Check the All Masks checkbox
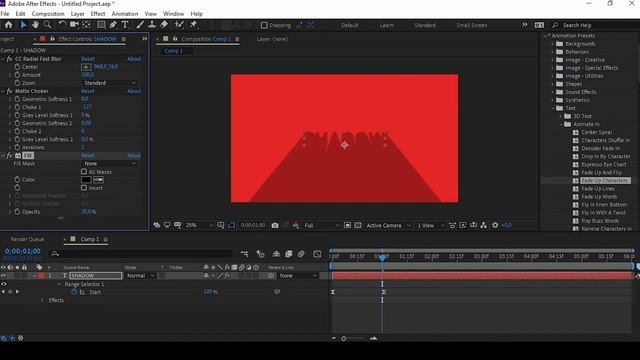Screen dimensions: 640x360 coord(84,172)
